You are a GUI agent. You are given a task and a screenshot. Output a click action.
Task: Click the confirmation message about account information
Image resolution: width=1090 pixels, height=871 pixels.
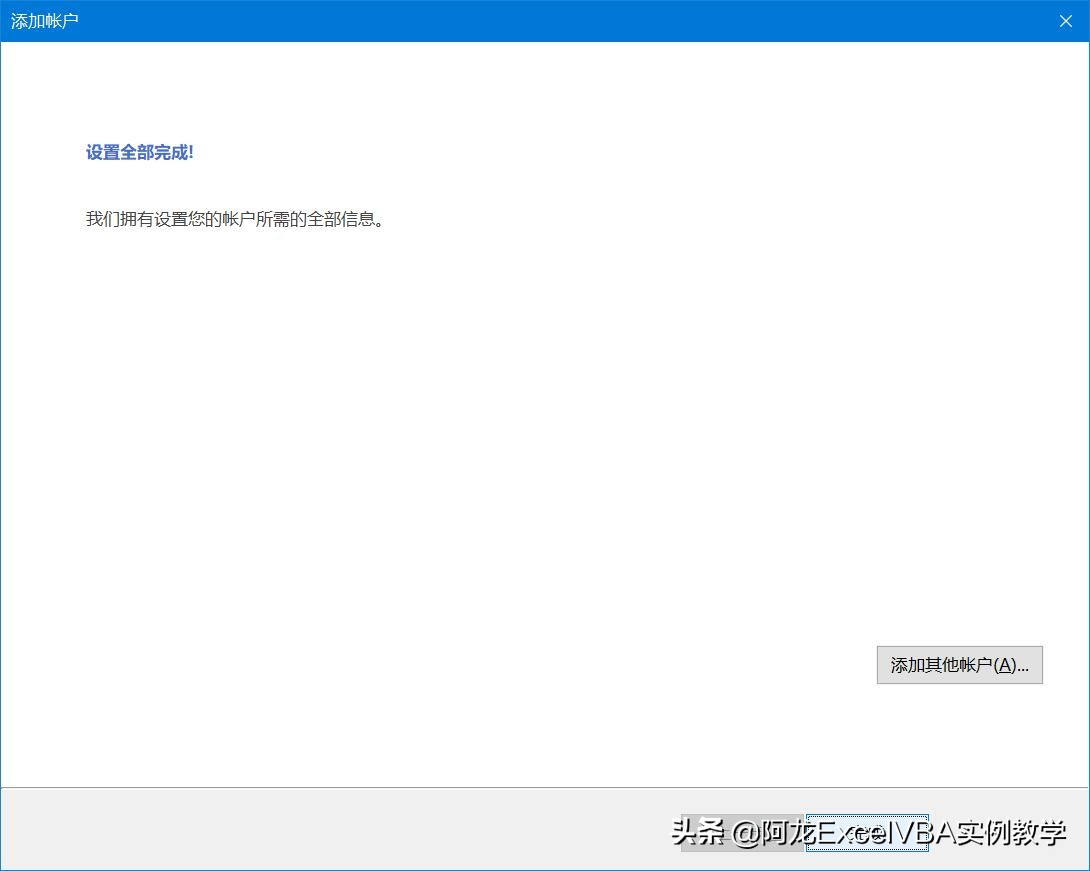[236, 219]
